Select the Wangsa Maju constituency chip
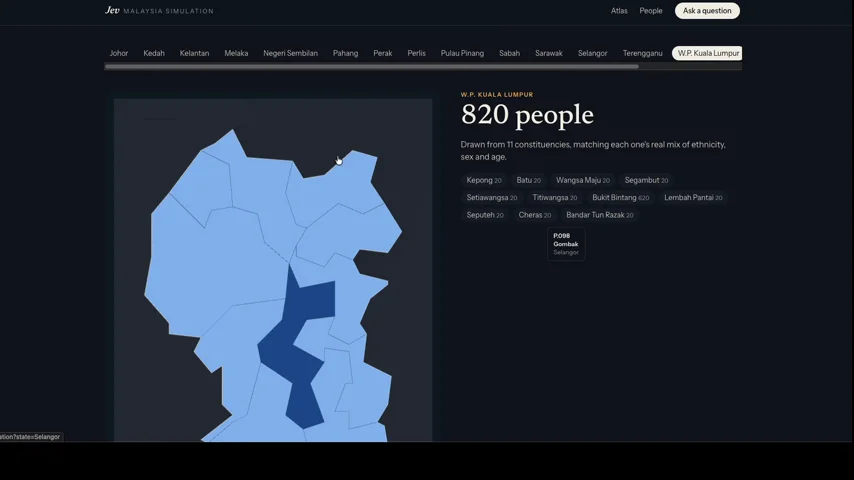The width and height of the screenshot is (854, 480). click(582, 180)
